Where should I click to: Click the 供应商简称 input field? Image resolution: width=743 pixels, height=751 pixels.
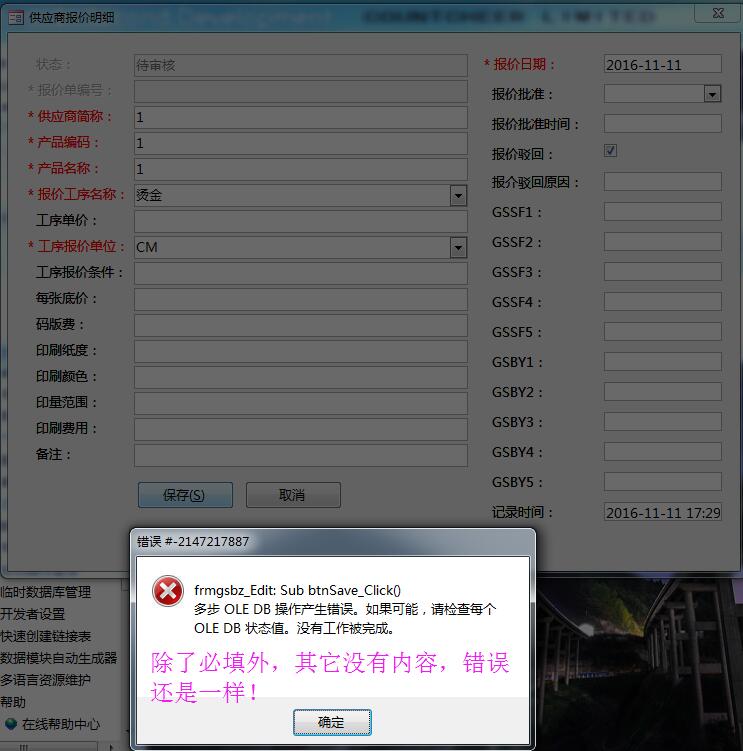(x=300, y=117)
